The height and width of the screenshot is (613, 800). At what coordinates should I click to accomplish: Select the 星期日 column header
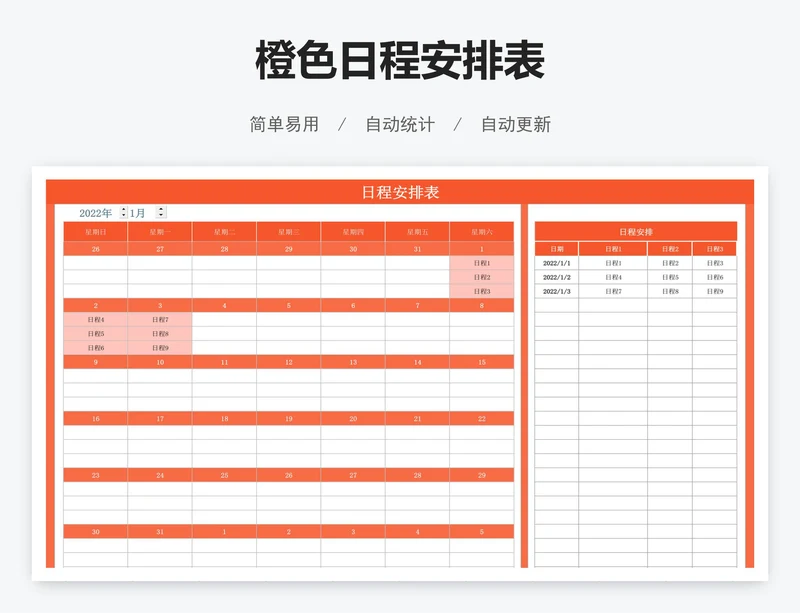pos(95,232)
